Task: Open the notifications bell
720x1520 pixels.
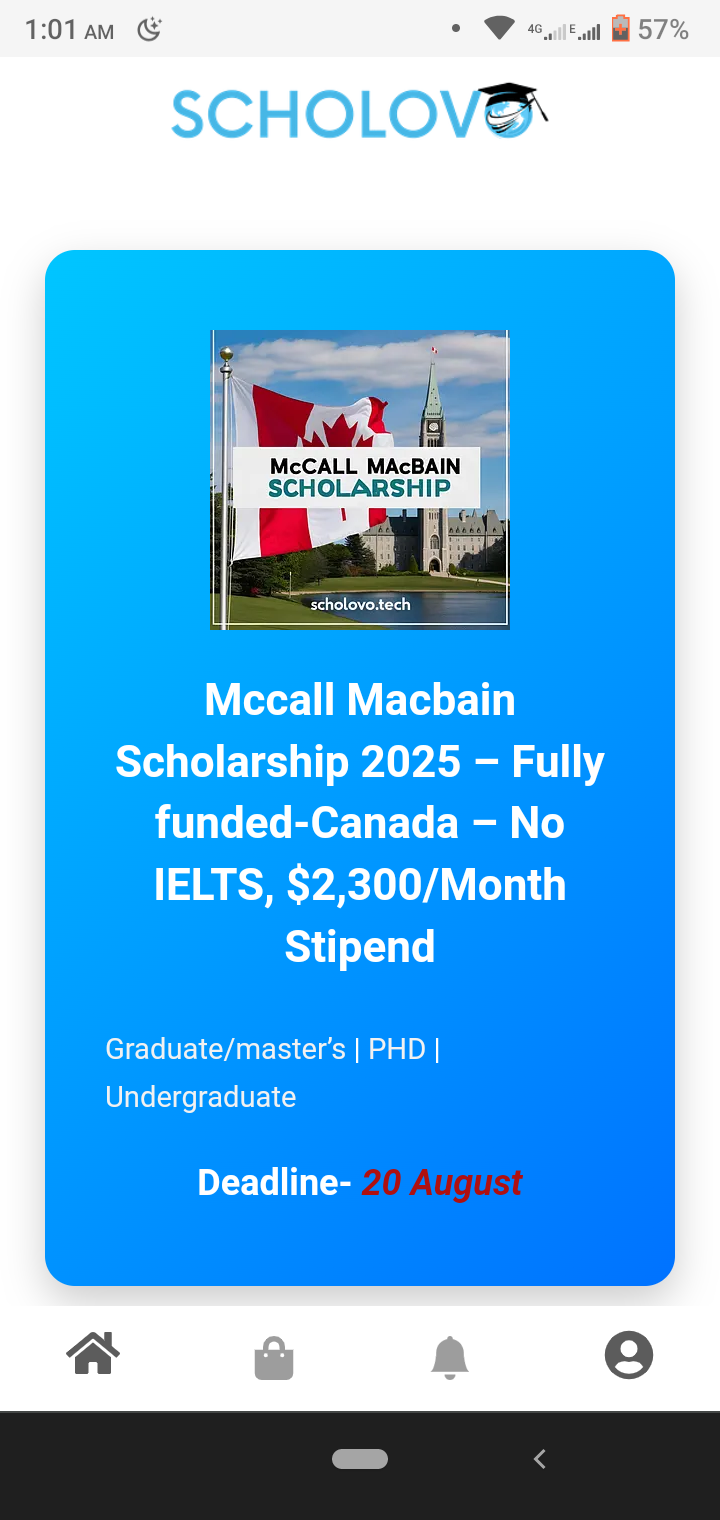Action: [x=450, y=1358]
